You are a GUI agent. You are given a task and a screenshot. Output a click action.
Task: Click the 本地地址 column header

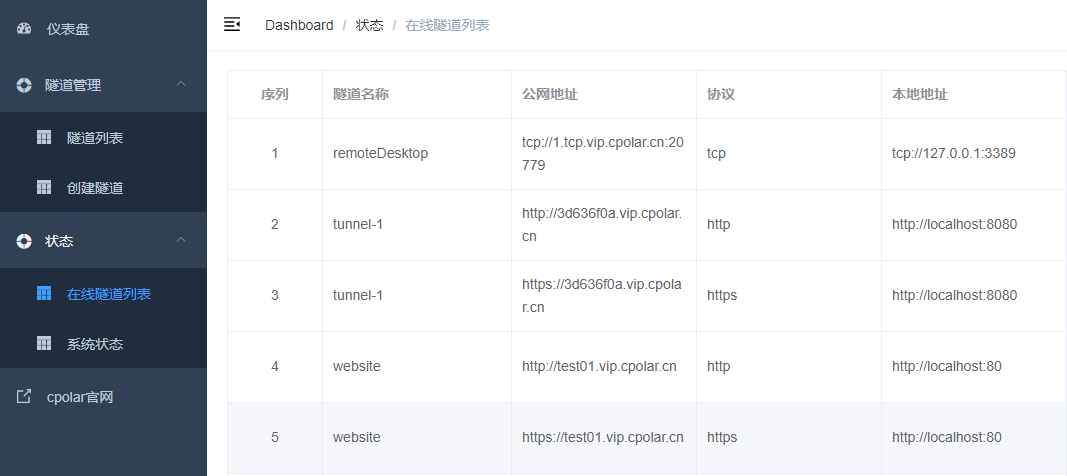click(x=974, y=95)
